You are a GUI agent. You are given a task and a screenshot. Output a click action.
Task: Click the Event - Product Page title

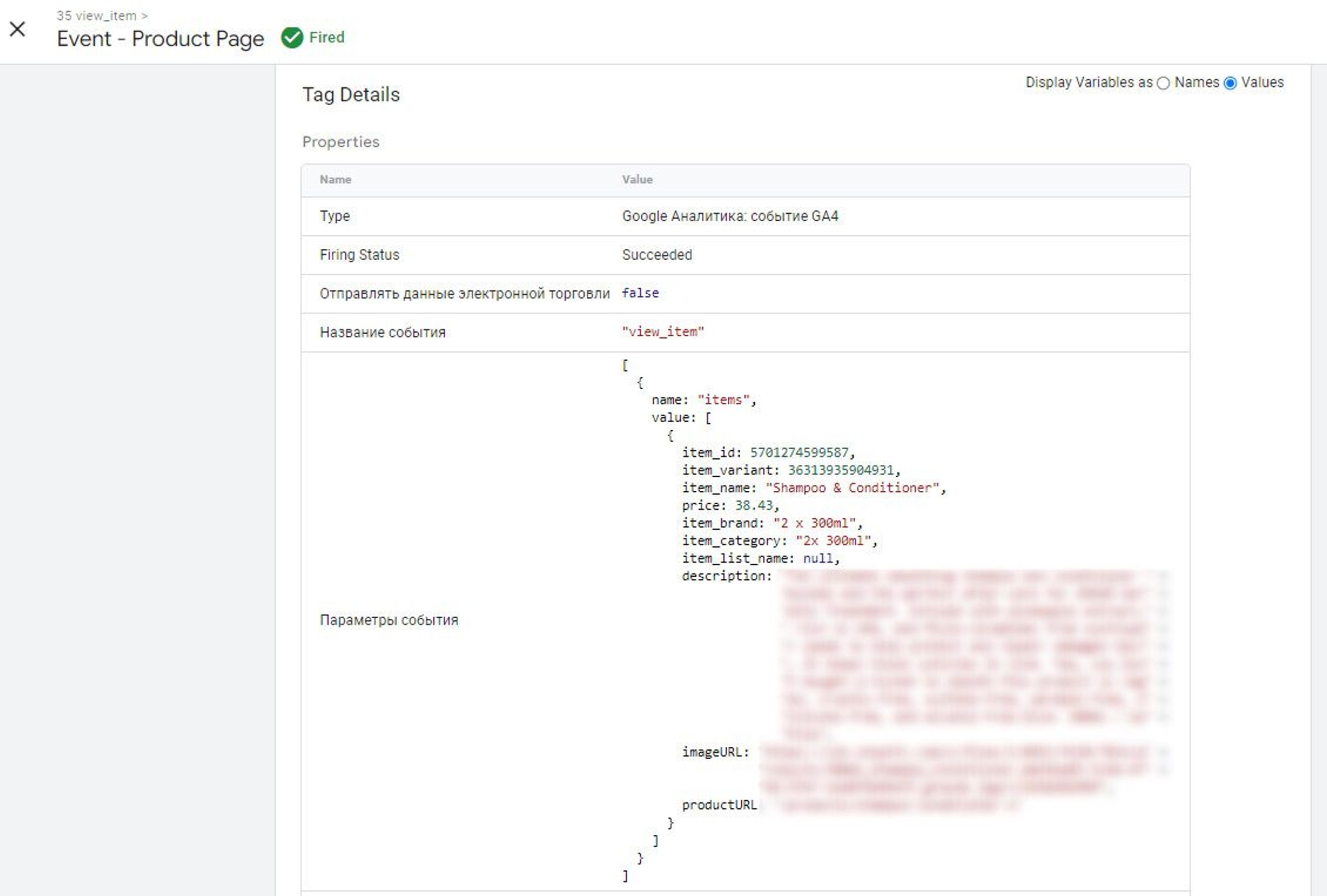[x=161, y=39]
